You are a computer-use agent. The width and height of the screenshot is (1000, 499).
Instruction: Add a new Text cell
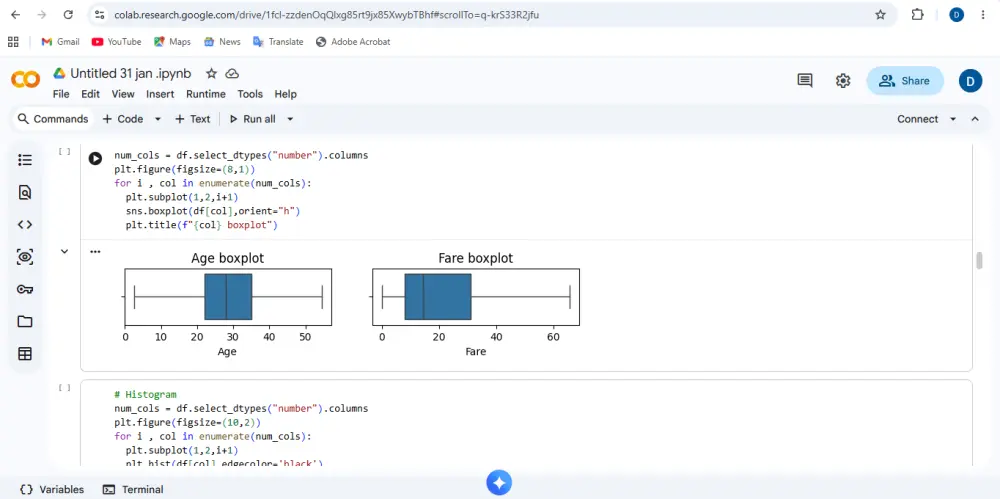point(193,119)
